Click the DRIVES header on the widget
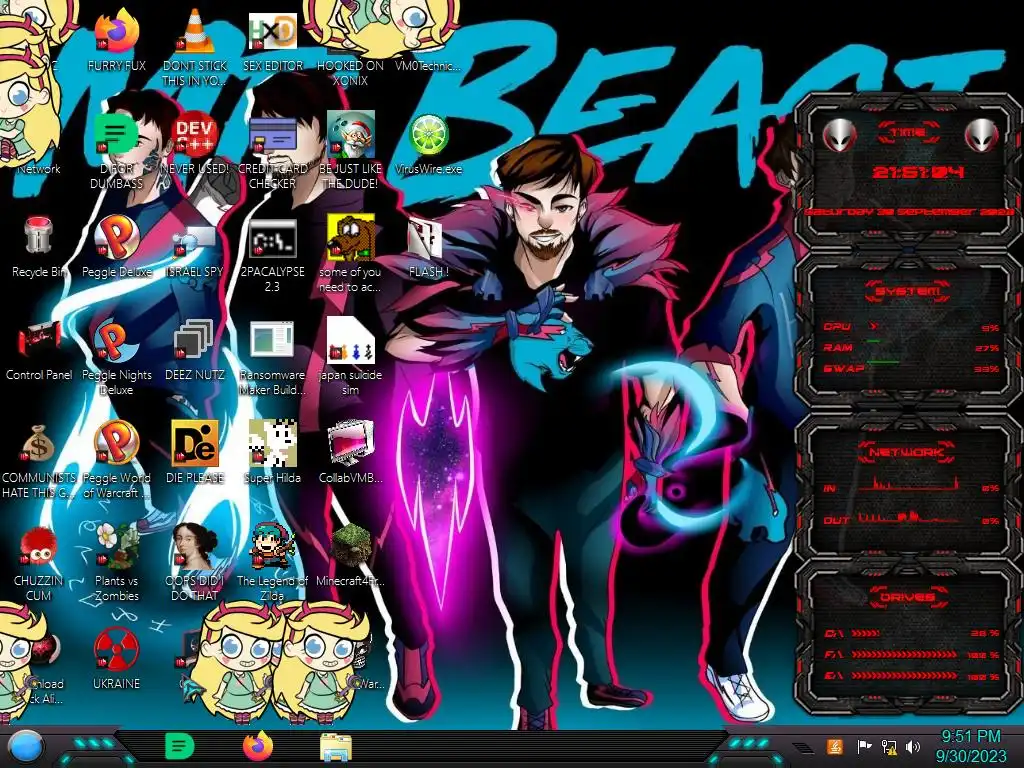The height and width of the screenshot is (768, 1024). (906, 597)
